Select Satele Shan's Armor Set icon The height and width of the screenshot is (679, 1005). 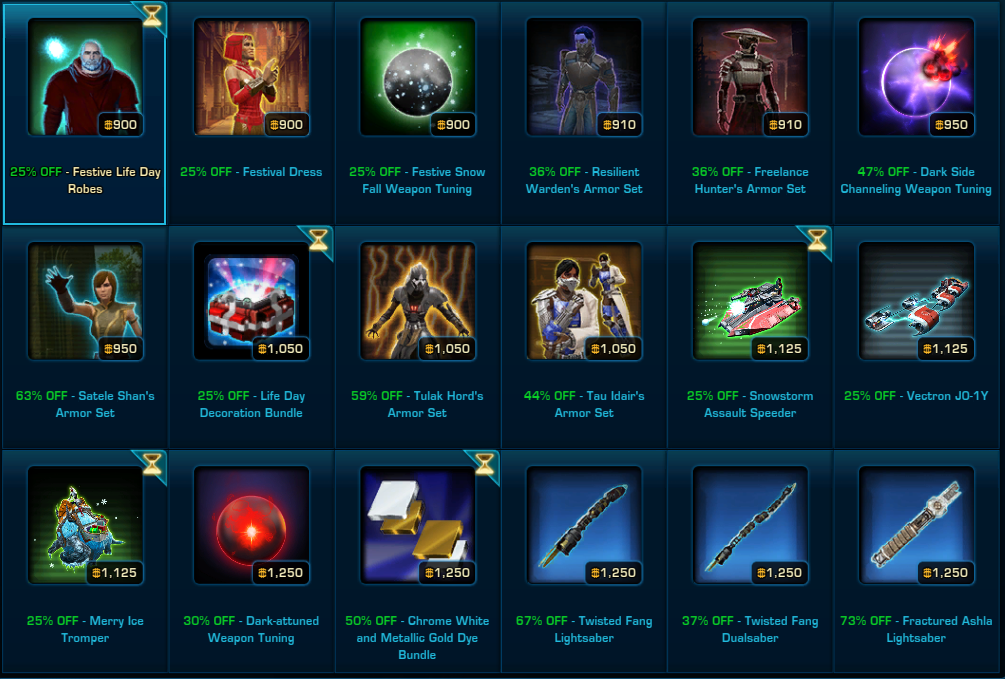(85, 301)
